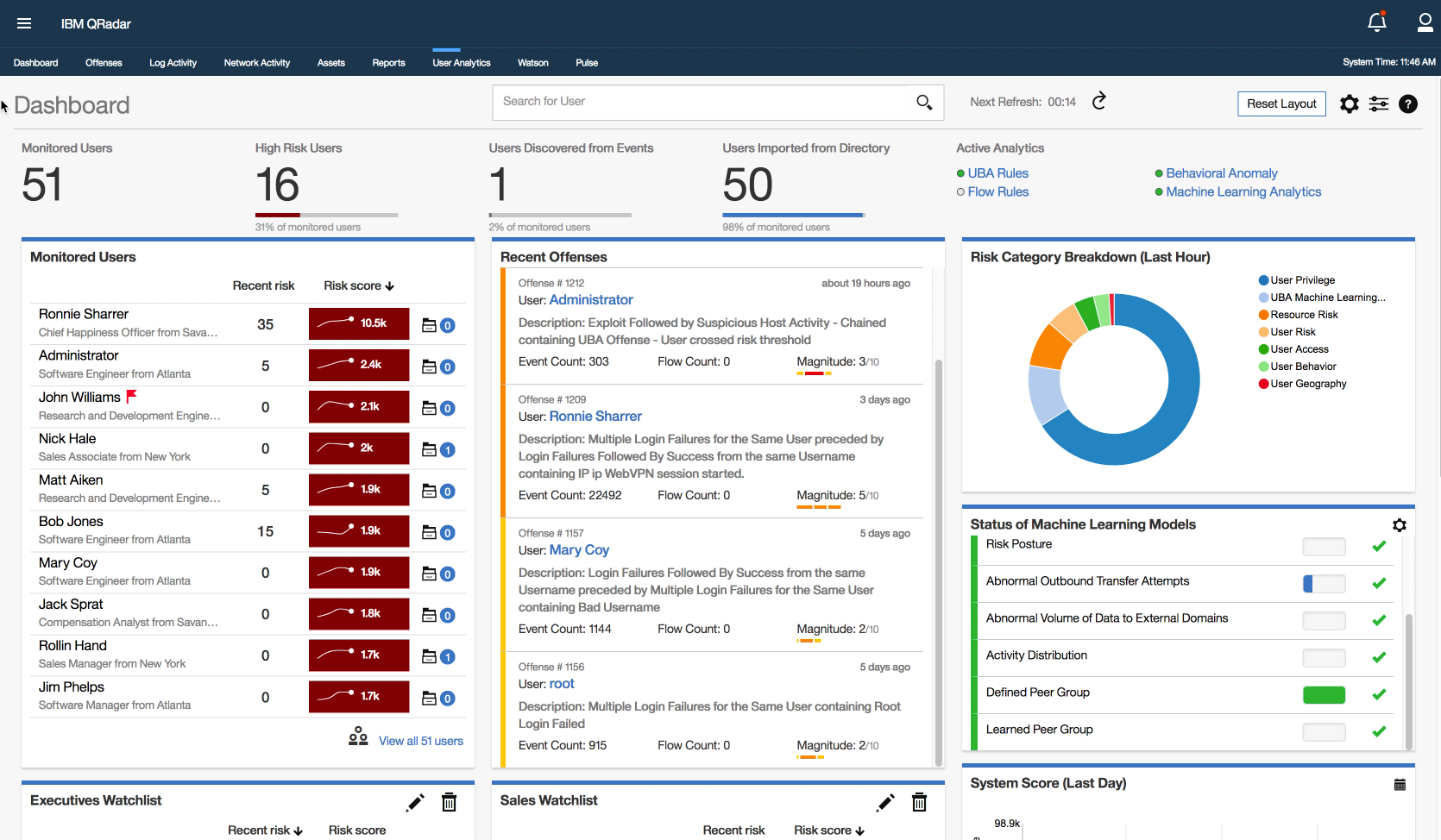Open the hamburger navigation menu

click(24, 23)
